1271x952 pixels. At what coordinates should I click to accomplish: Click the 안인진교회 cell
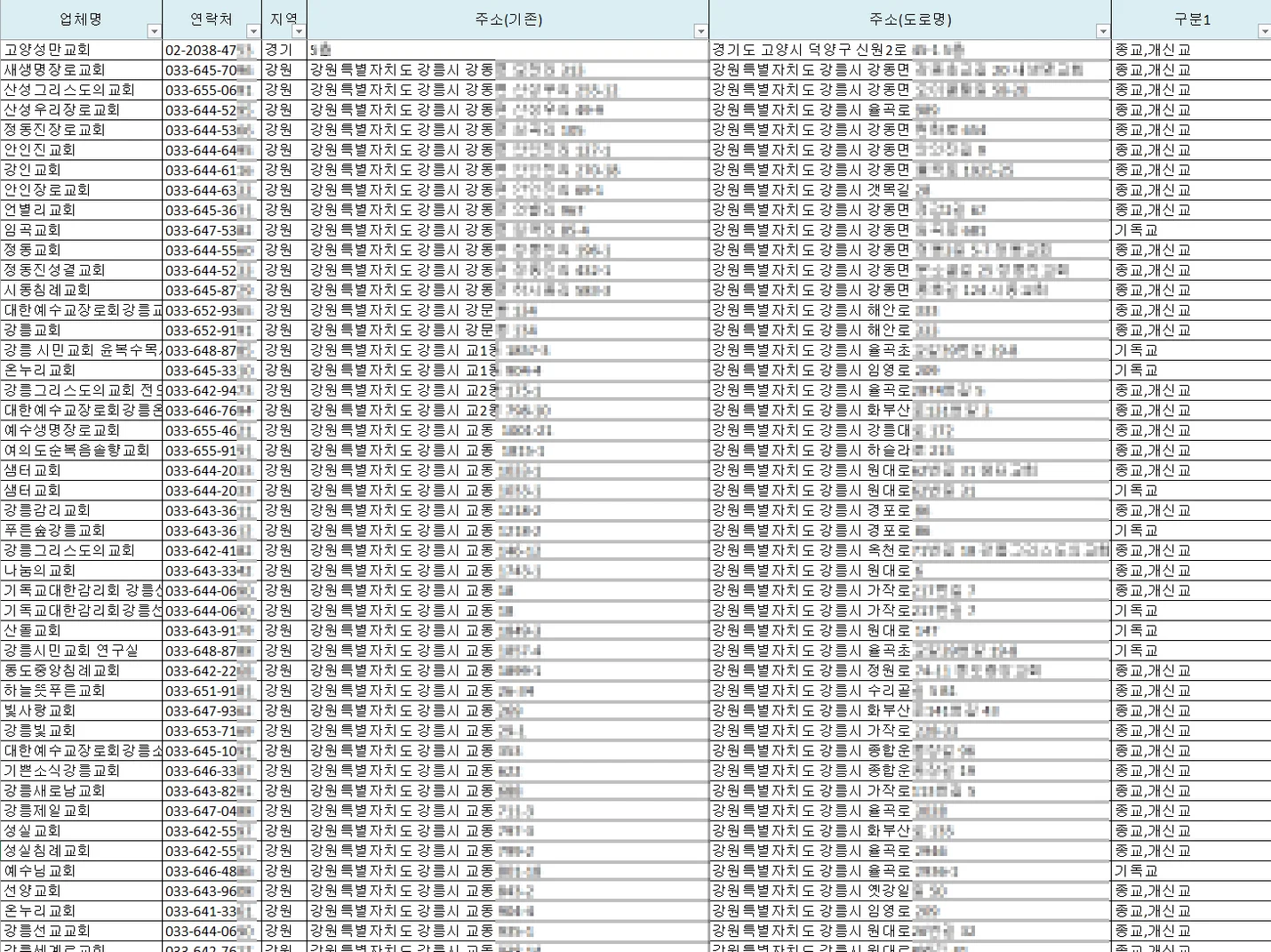pos(81,149)
